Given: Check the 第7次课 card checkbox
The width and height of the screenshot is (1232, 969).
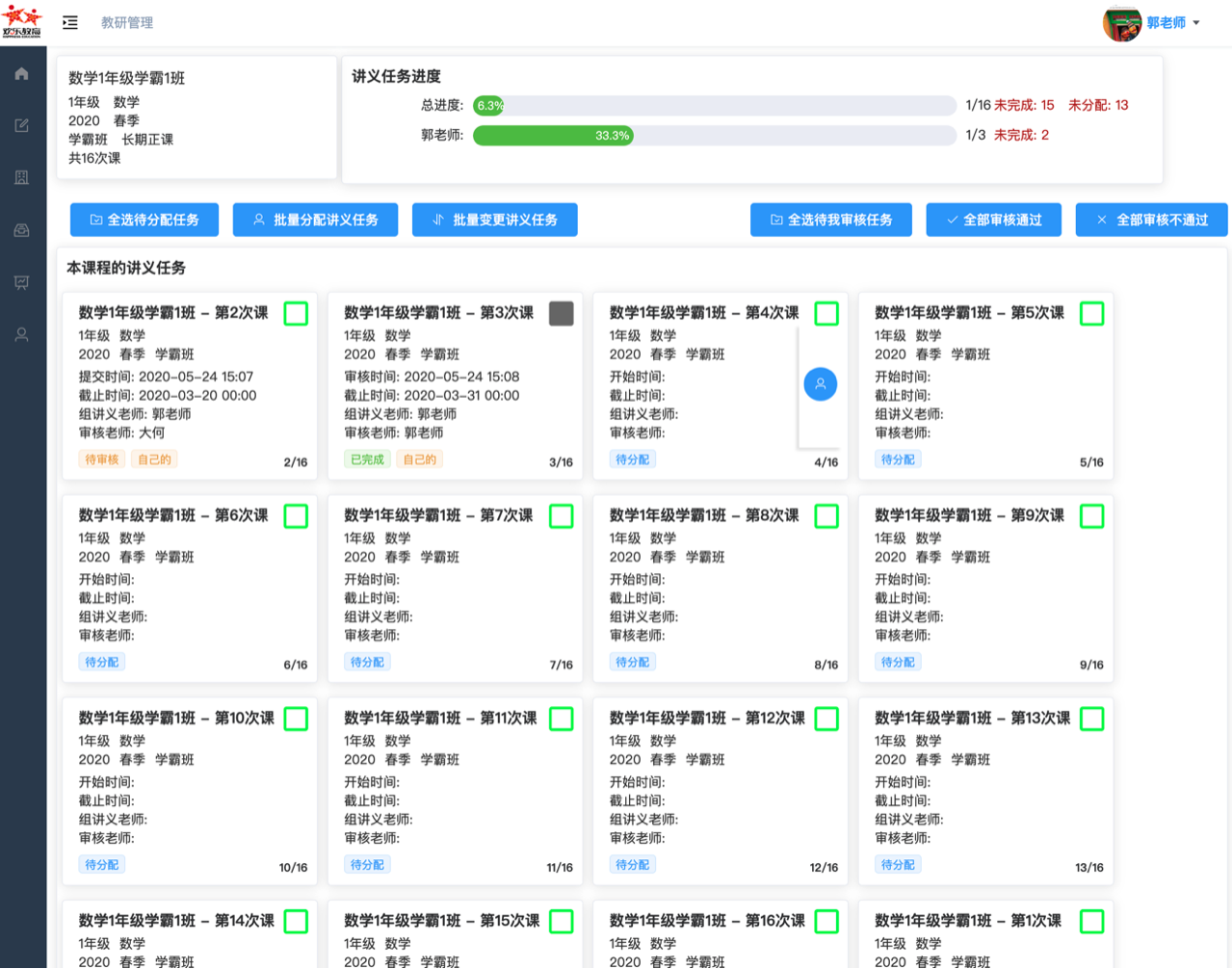Looking at the screenshot, I should pyautogui.click(x=562, y=516).
